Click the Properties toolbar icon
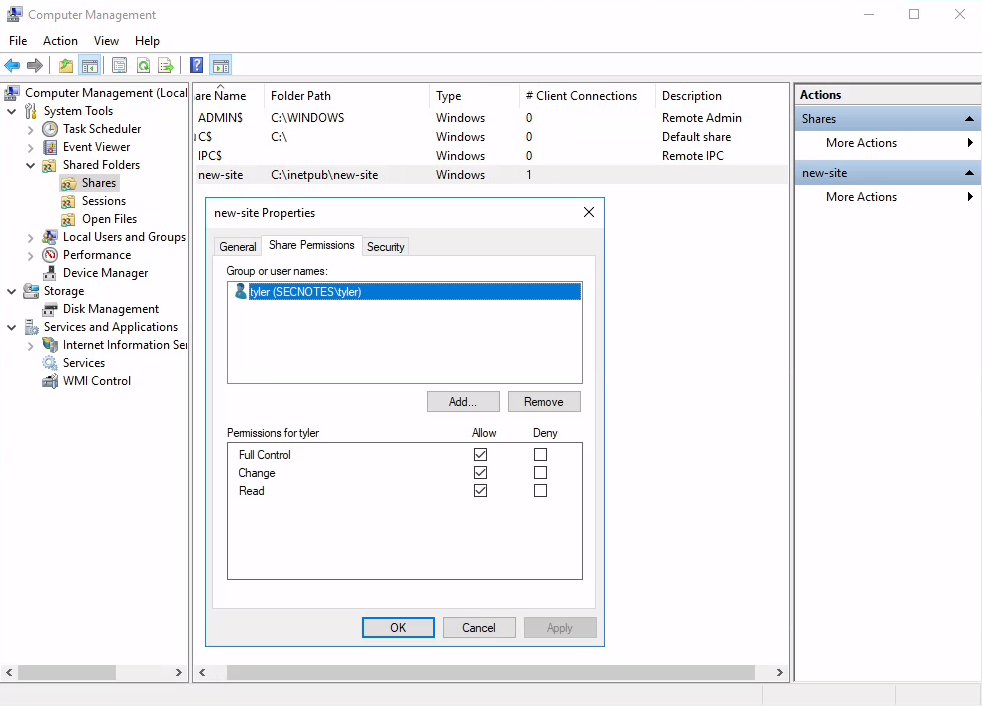The image size is (982, 706). 119,65
